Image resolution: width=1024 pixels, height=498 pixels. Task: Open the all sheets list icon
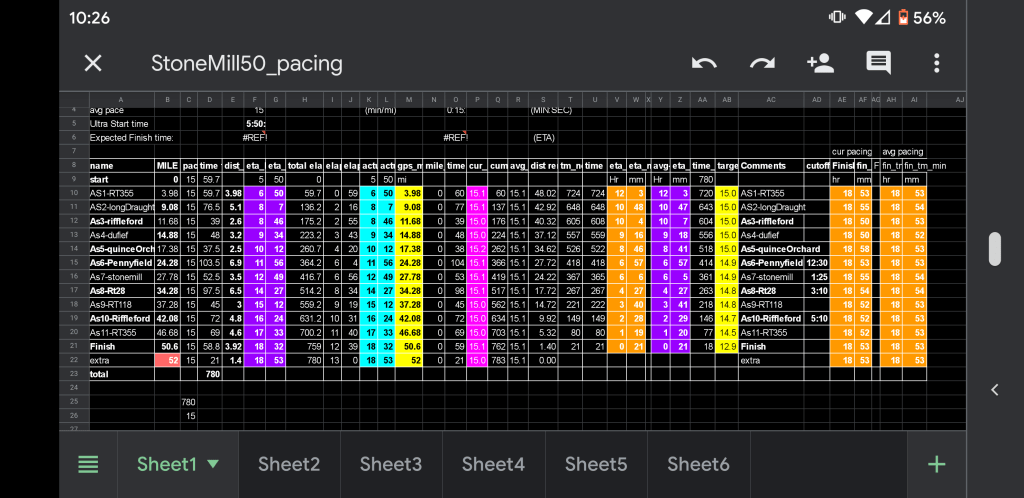coord(89,464)
